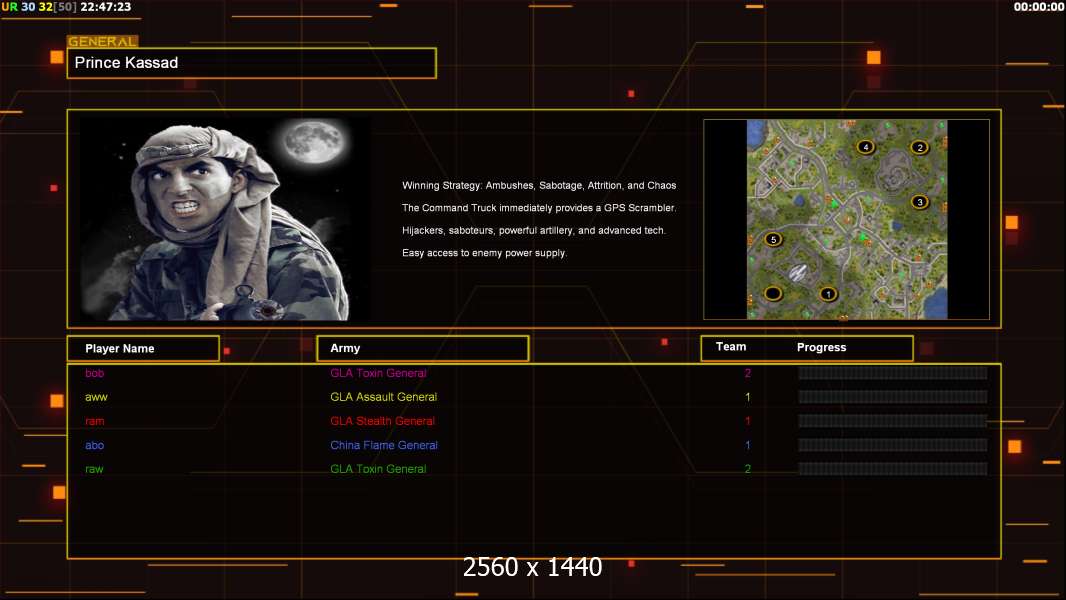Click start position marker 5 on minimap

pyautogui.click(x=773, y=239)
